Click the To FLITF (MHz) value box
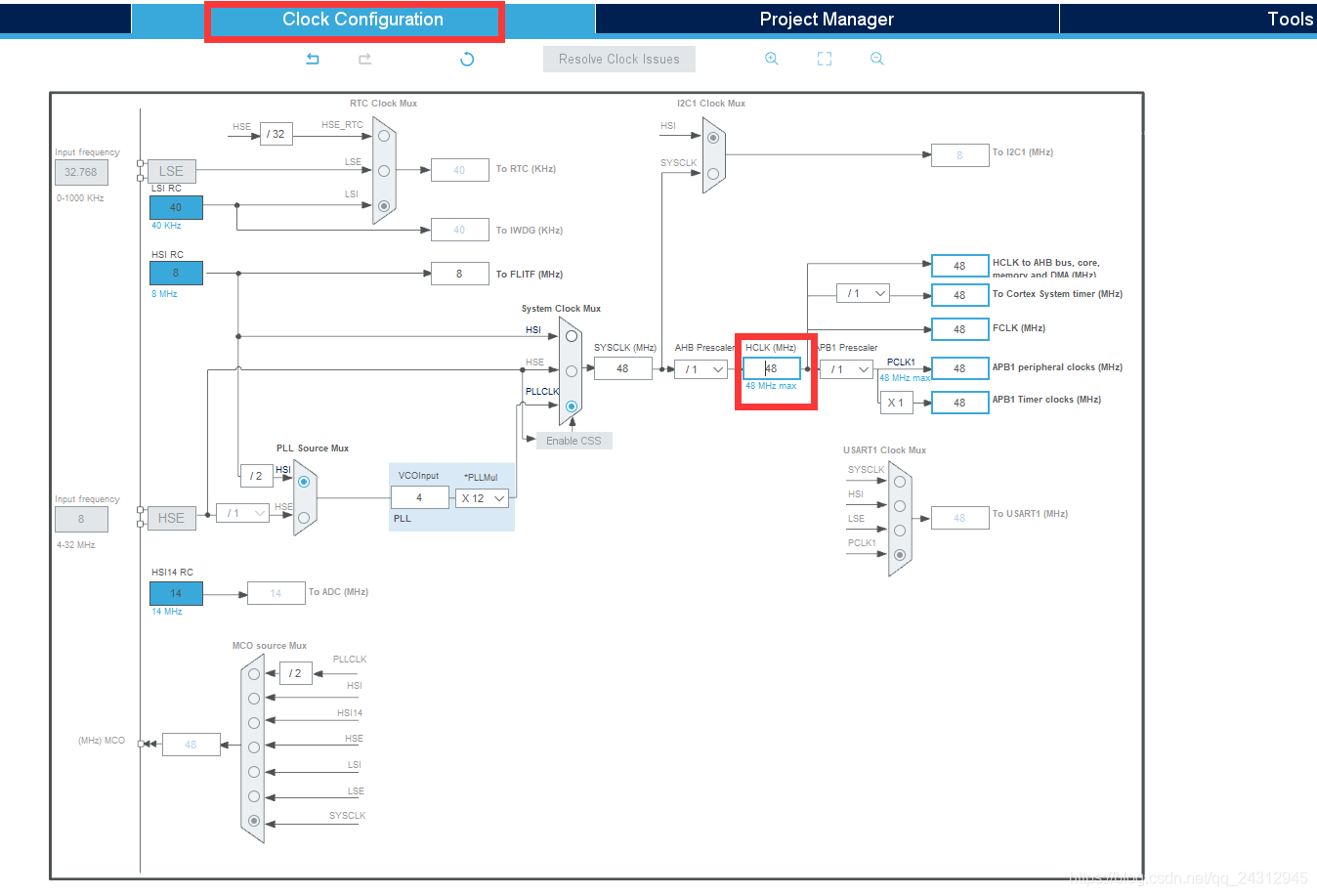Image resolution: width=1317 pixels, height=896 pixels. (x=459, y=274)
